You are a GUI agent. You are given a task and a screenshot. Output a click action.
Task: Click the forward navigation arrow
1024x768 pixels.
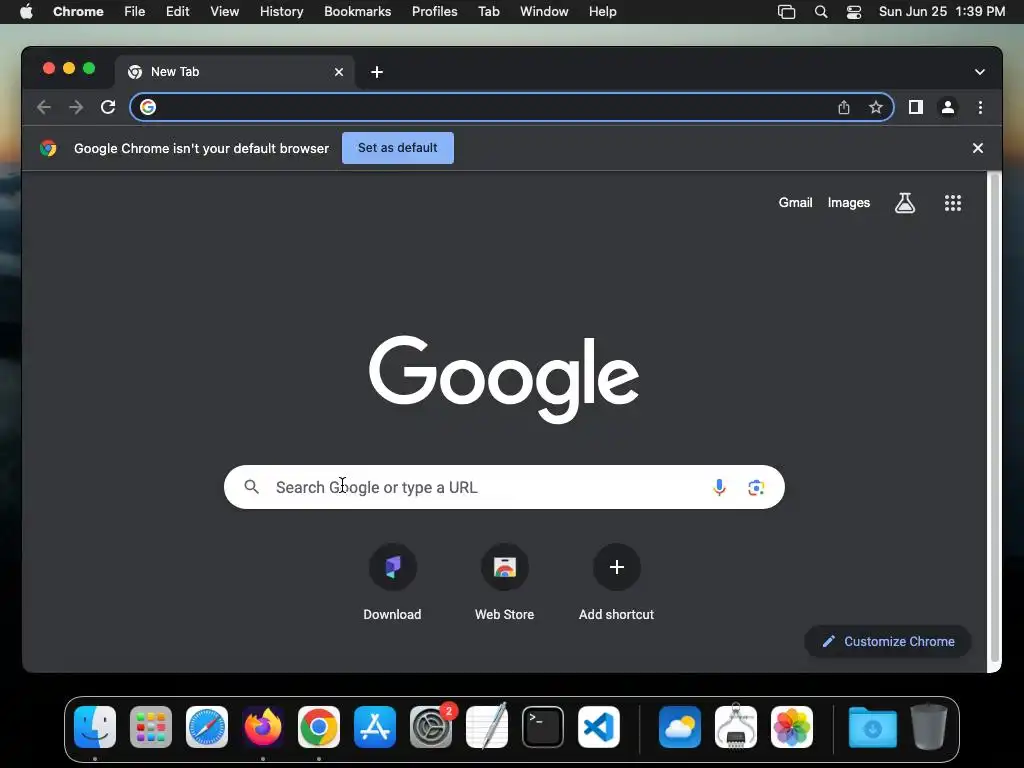click(76, 107)
